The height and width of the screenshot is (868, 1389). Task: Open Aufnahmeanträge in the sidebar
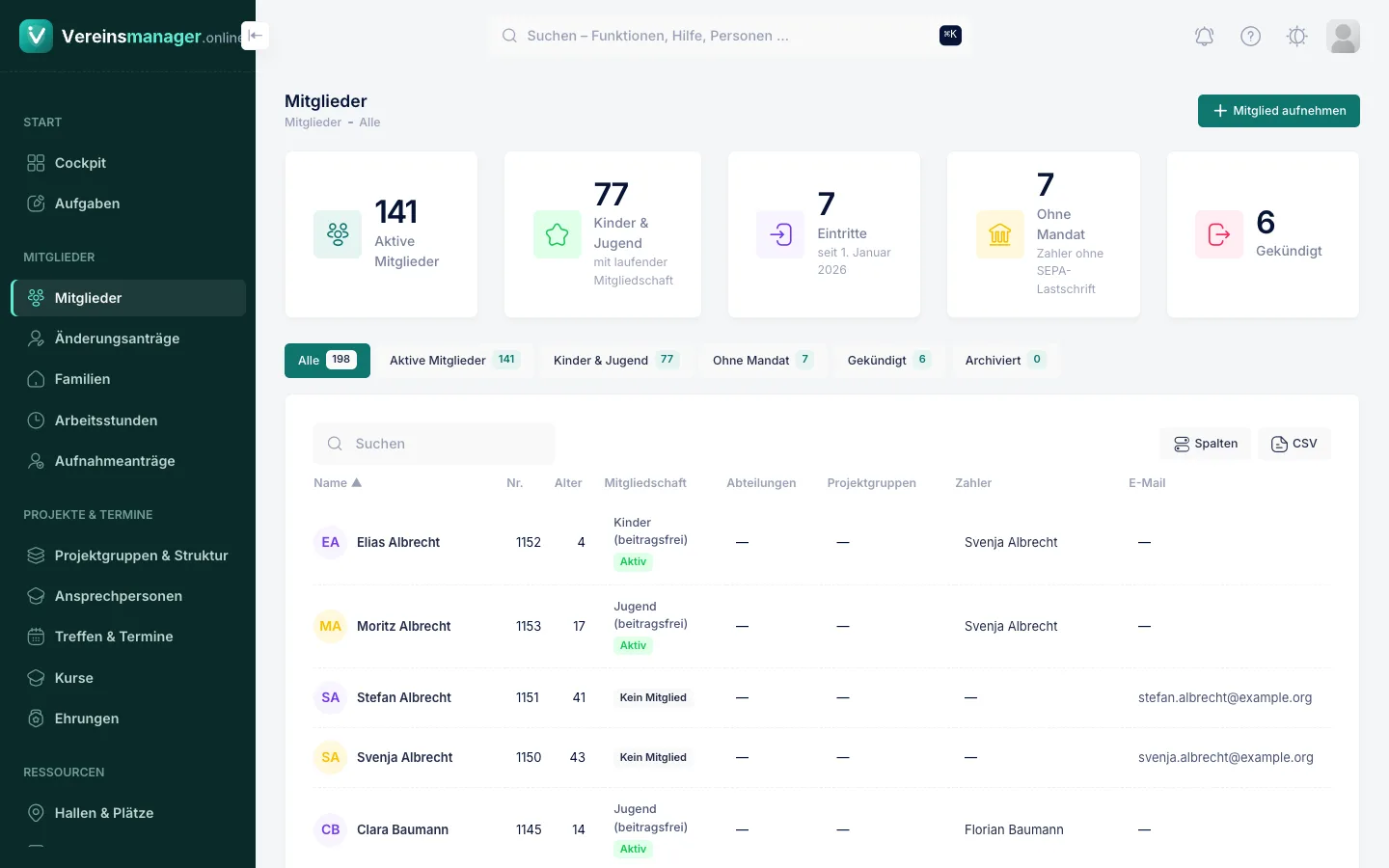pyautogui.click(x=128, y=461)
